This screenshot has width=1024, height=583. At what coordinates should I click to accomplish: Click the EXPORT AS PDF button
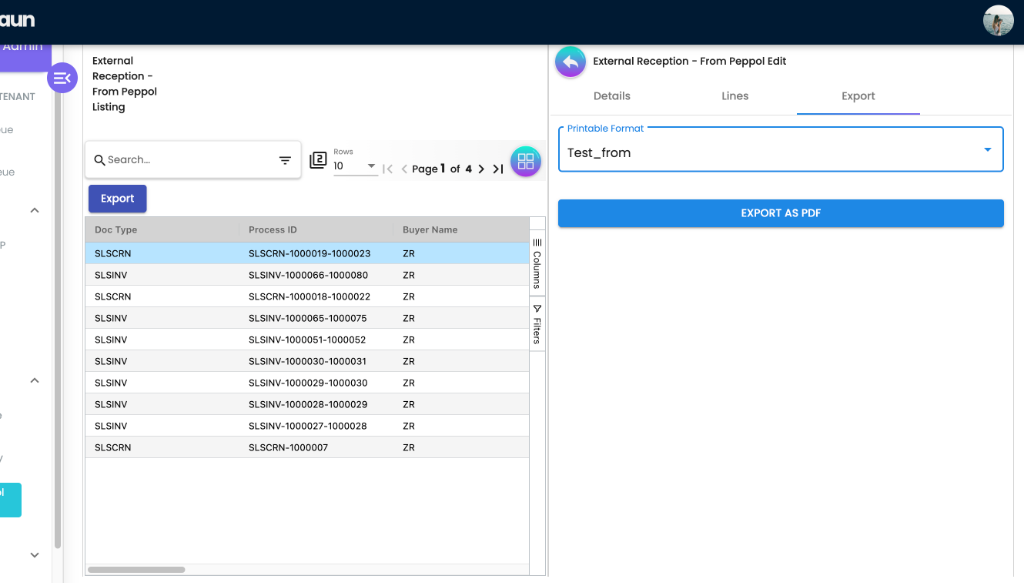point(780,213)
